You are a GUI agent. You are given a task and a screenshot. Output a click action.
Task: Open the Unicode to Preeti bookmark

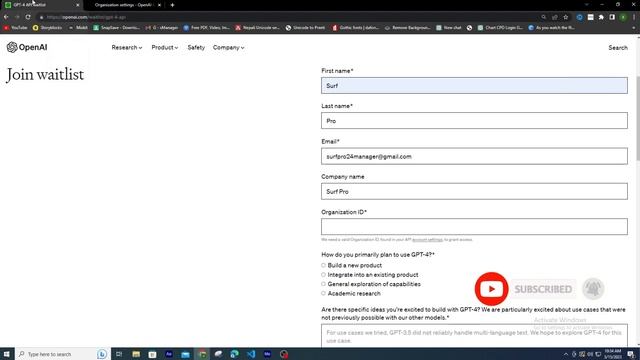coord(305,28)
